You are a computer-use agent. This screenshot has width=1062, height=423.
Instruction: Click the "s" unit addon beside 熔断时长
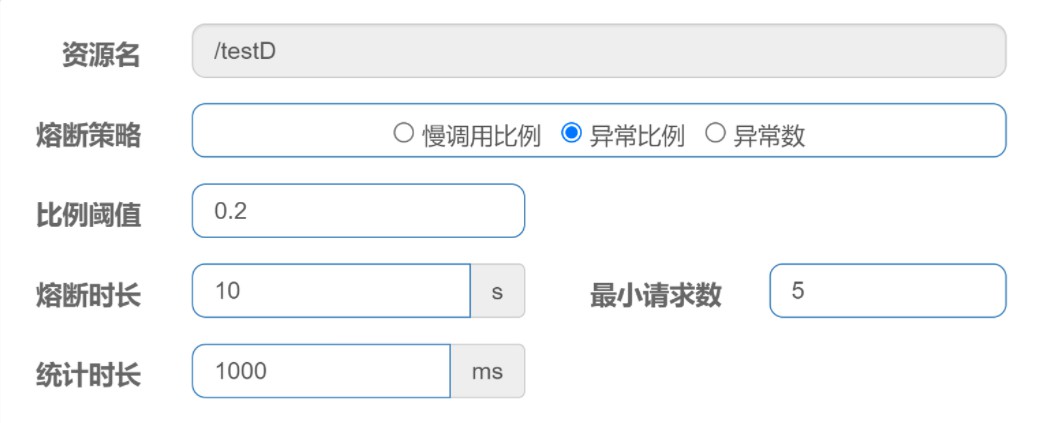pos(498,290)
